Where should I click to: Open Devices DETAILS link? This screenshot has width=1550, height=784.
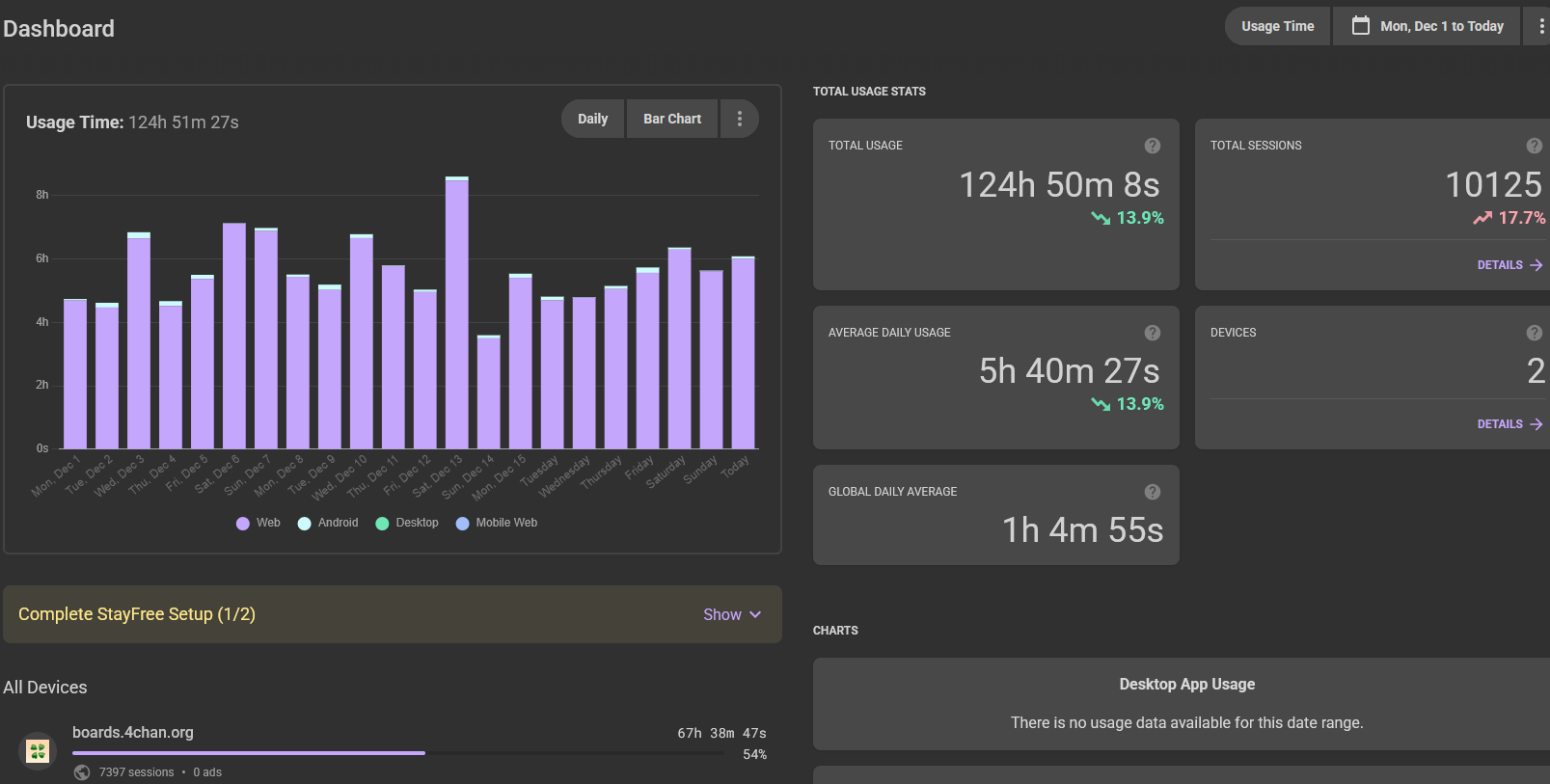(x=1509, y=424)
